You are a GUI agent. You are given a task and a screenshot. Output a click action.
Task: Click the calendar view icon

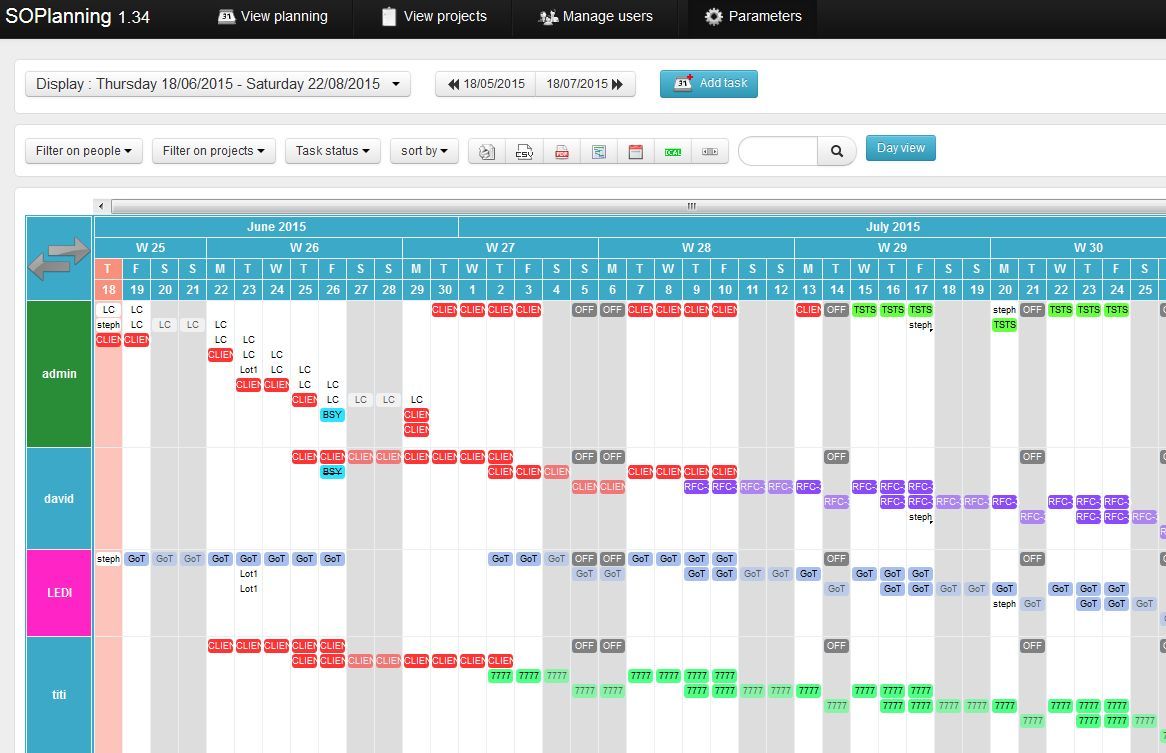[636, 151]
